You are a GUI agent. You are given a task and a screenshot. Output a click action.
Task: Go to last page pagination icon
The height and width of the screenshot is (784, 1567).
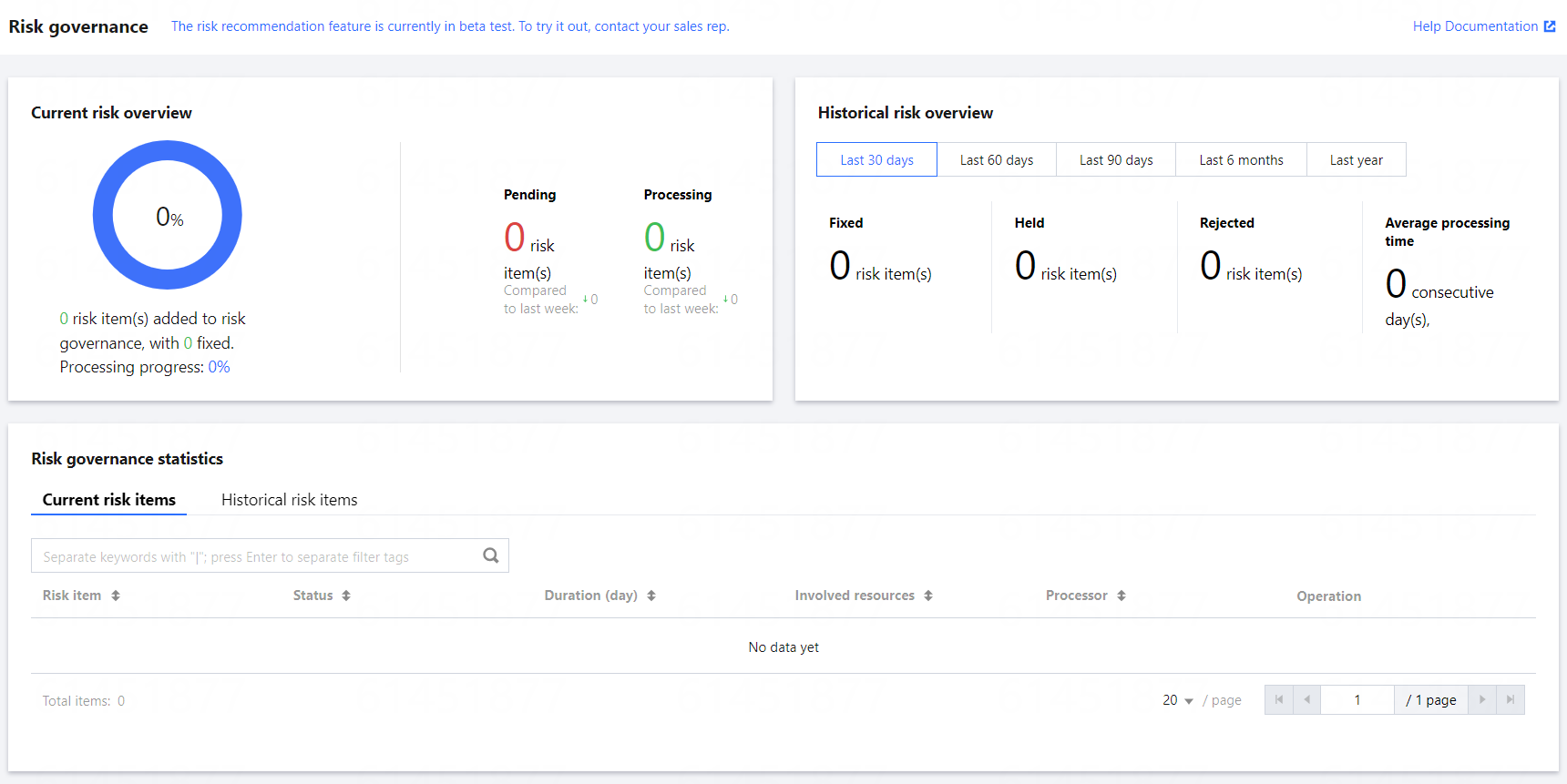click(x=1511, y=699)
